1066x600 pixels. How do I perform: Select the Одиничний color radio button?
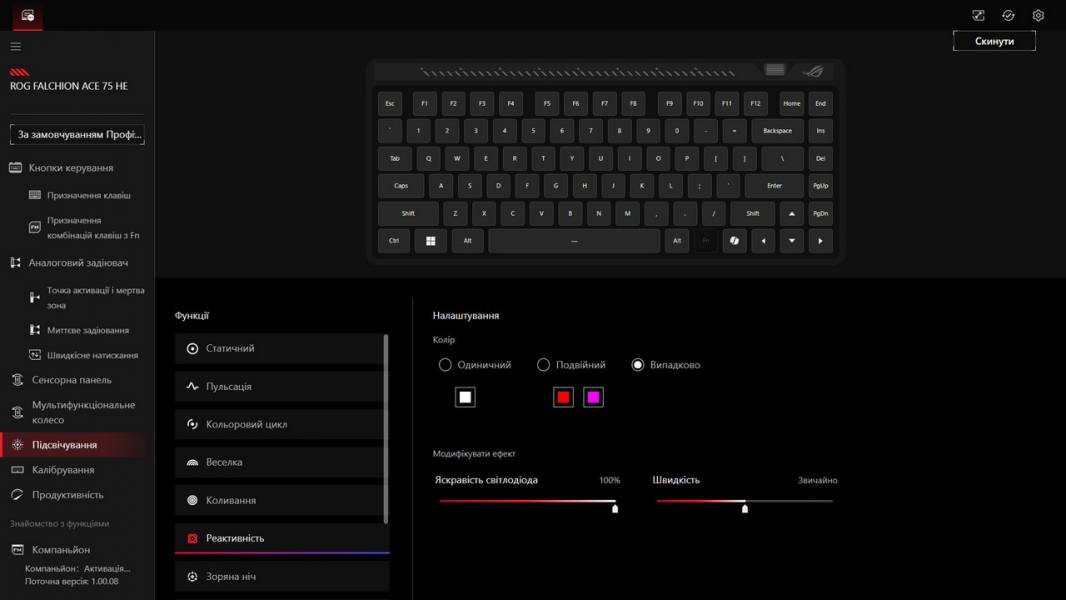445,365
